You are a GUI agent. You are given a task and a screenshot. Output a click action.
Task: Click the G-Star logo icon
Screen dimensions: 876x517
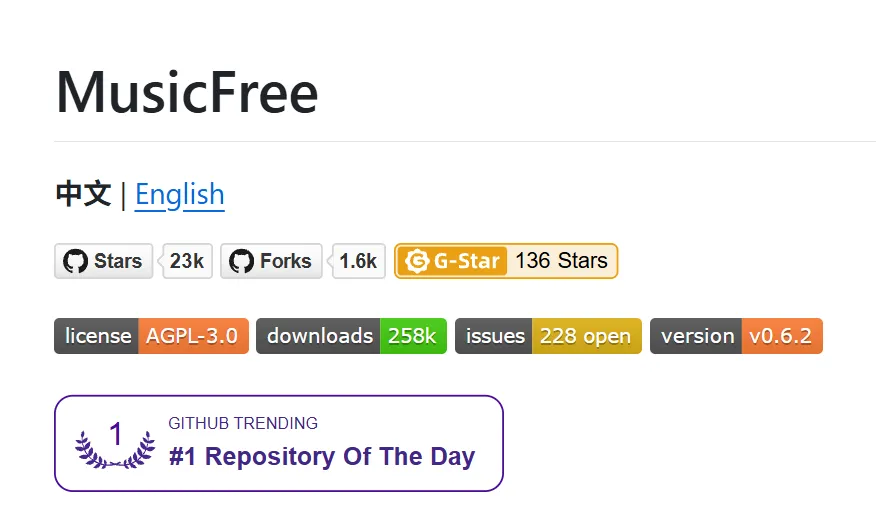(x=416, y=262)
